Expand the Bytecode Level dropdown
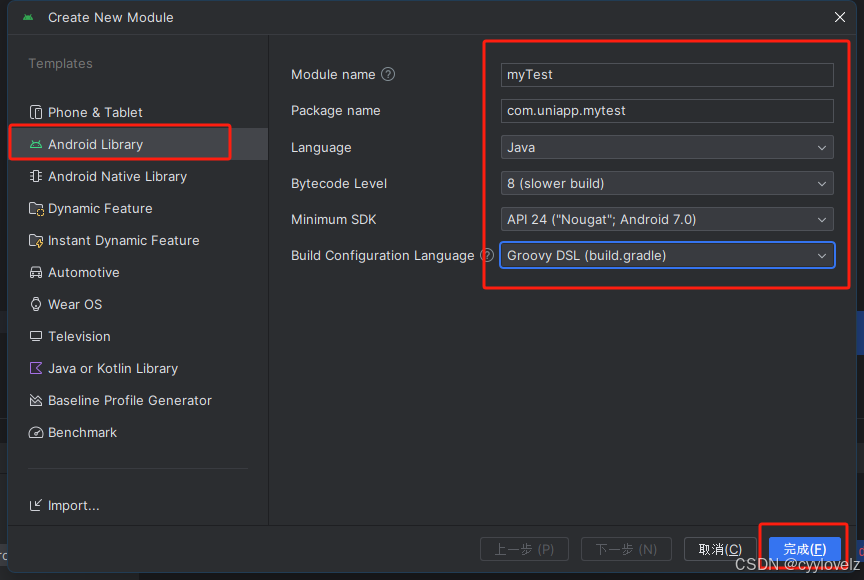 coord(667,183)
